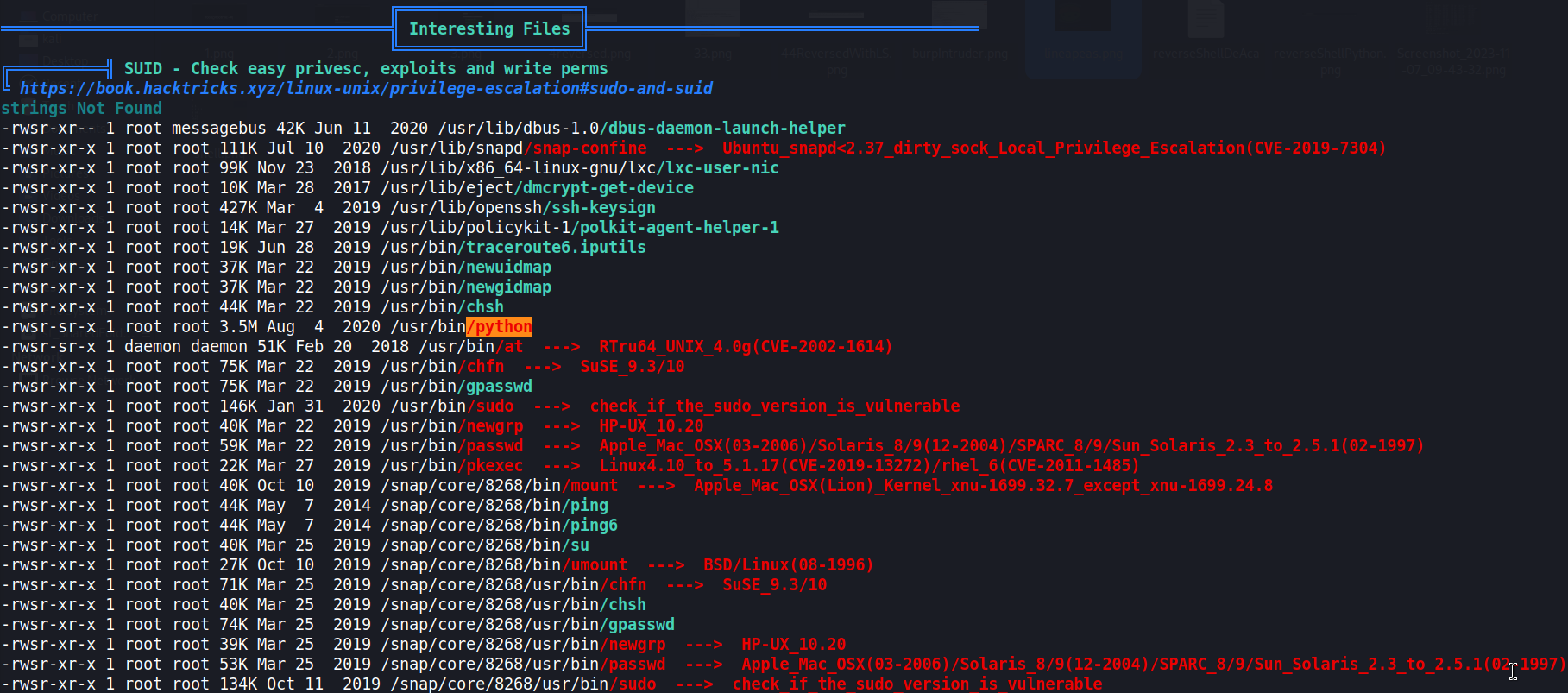This screenshot has width=1568, height=693.
Task: Select the CVE-2002-1614 warning text
Action: click(x=745, y=346)
